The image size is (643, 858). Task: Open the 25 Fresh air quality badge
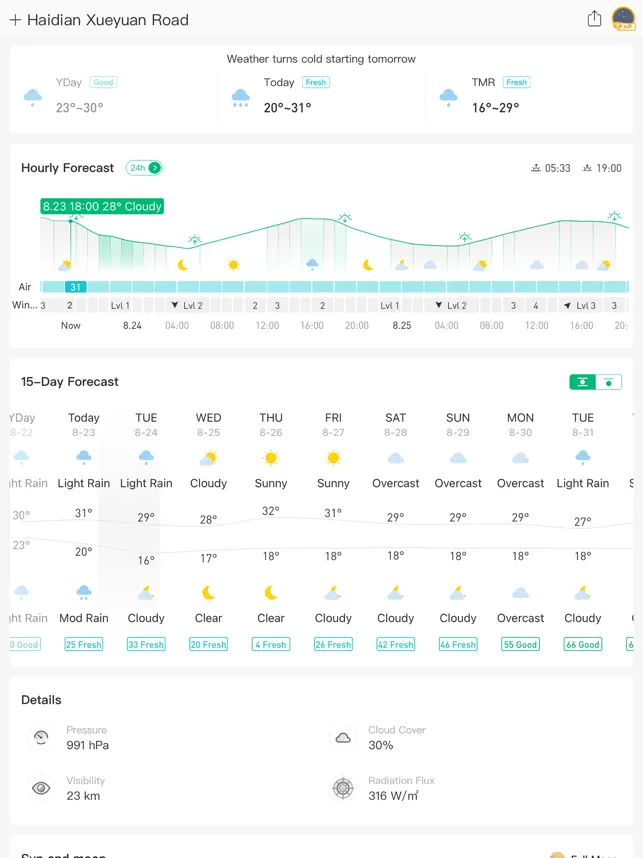(x=84, y=645)
